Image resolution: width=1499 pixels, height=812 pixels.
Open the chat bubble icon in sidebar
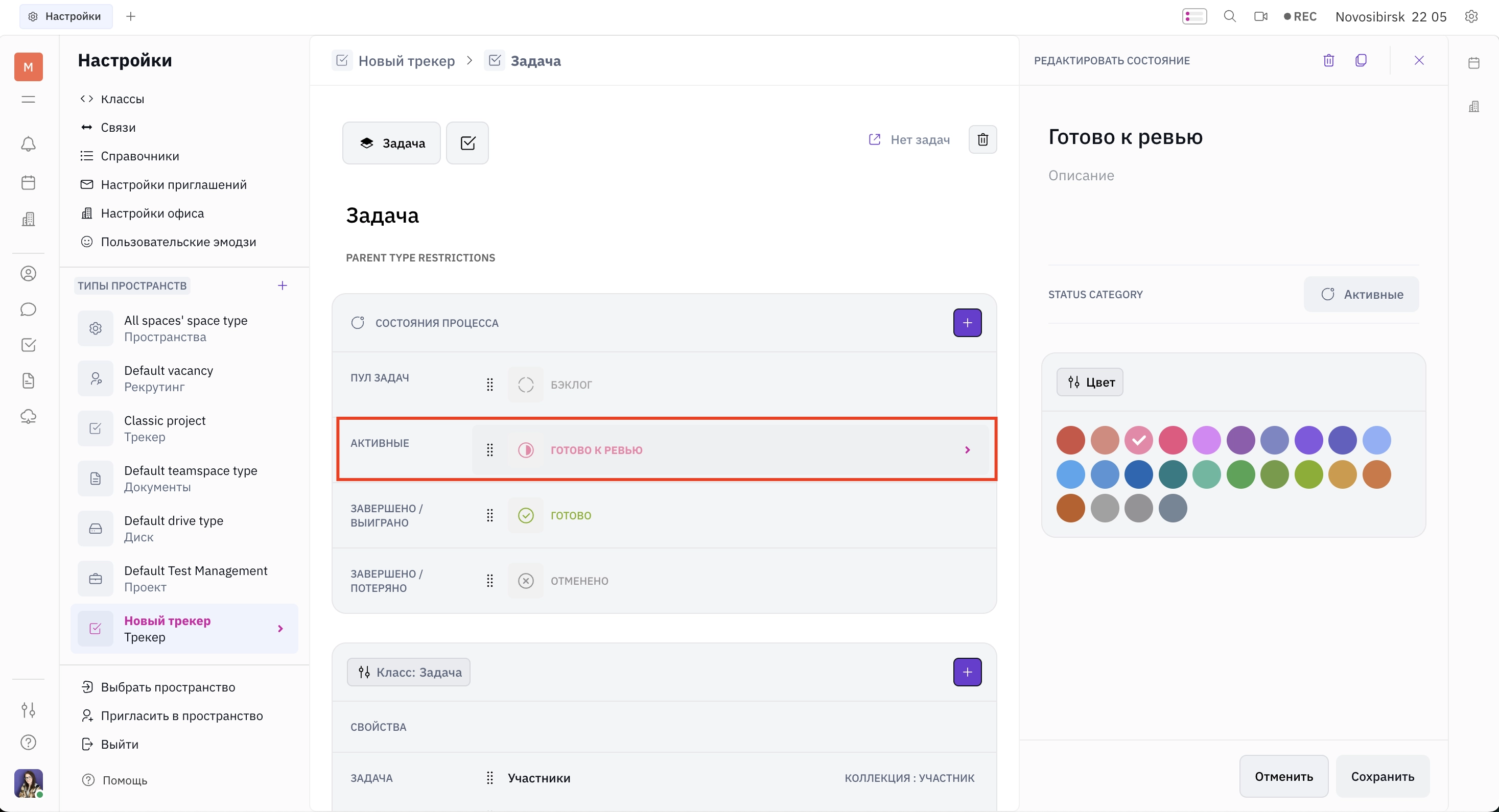click(x=28, y=309)
